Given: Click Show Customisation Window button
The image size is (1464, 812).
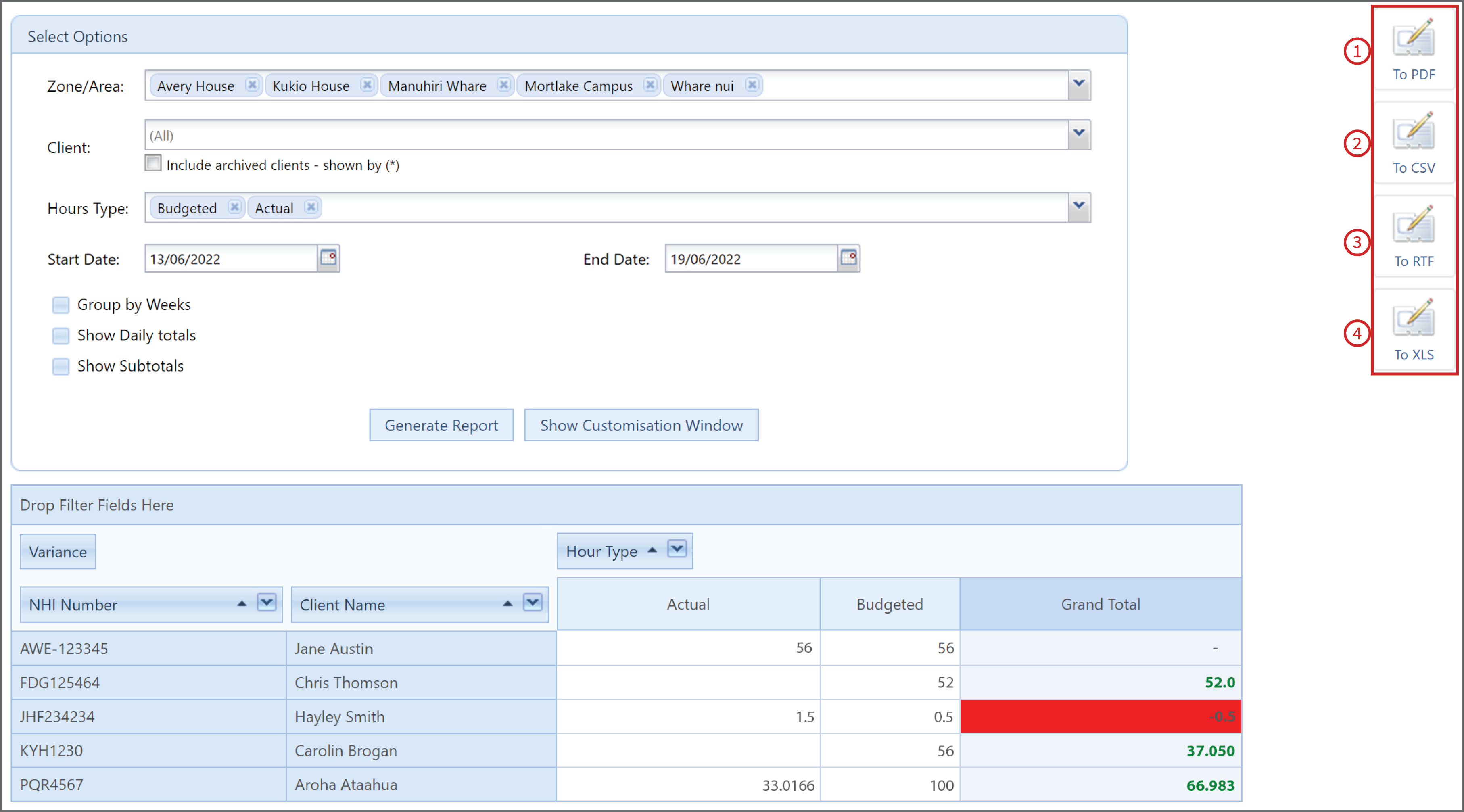Looking at the screenshot, I should [641, 424].
